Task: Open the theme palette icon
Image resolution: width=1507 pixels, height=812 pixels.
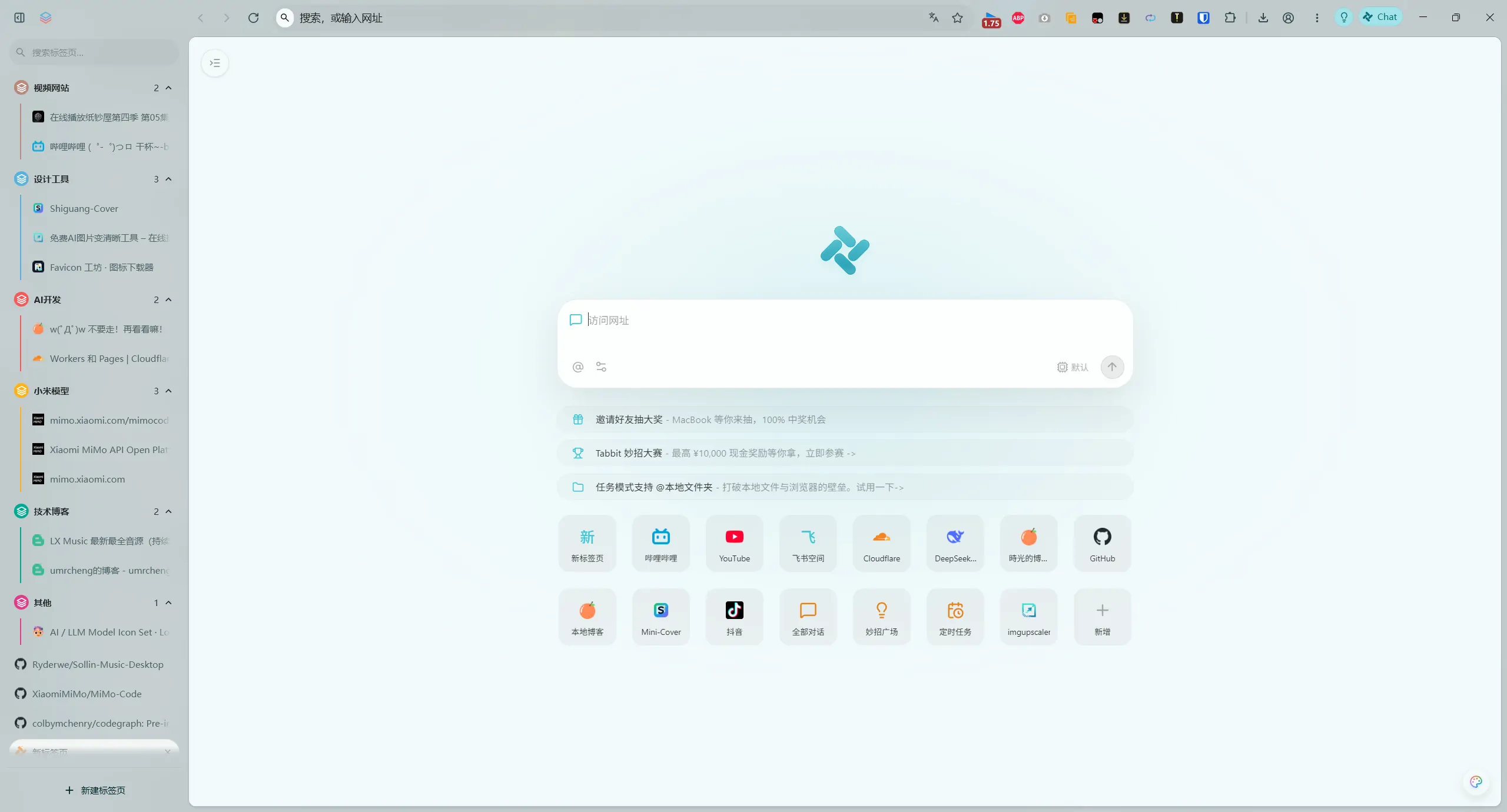Action: [x=1476, y=781]
